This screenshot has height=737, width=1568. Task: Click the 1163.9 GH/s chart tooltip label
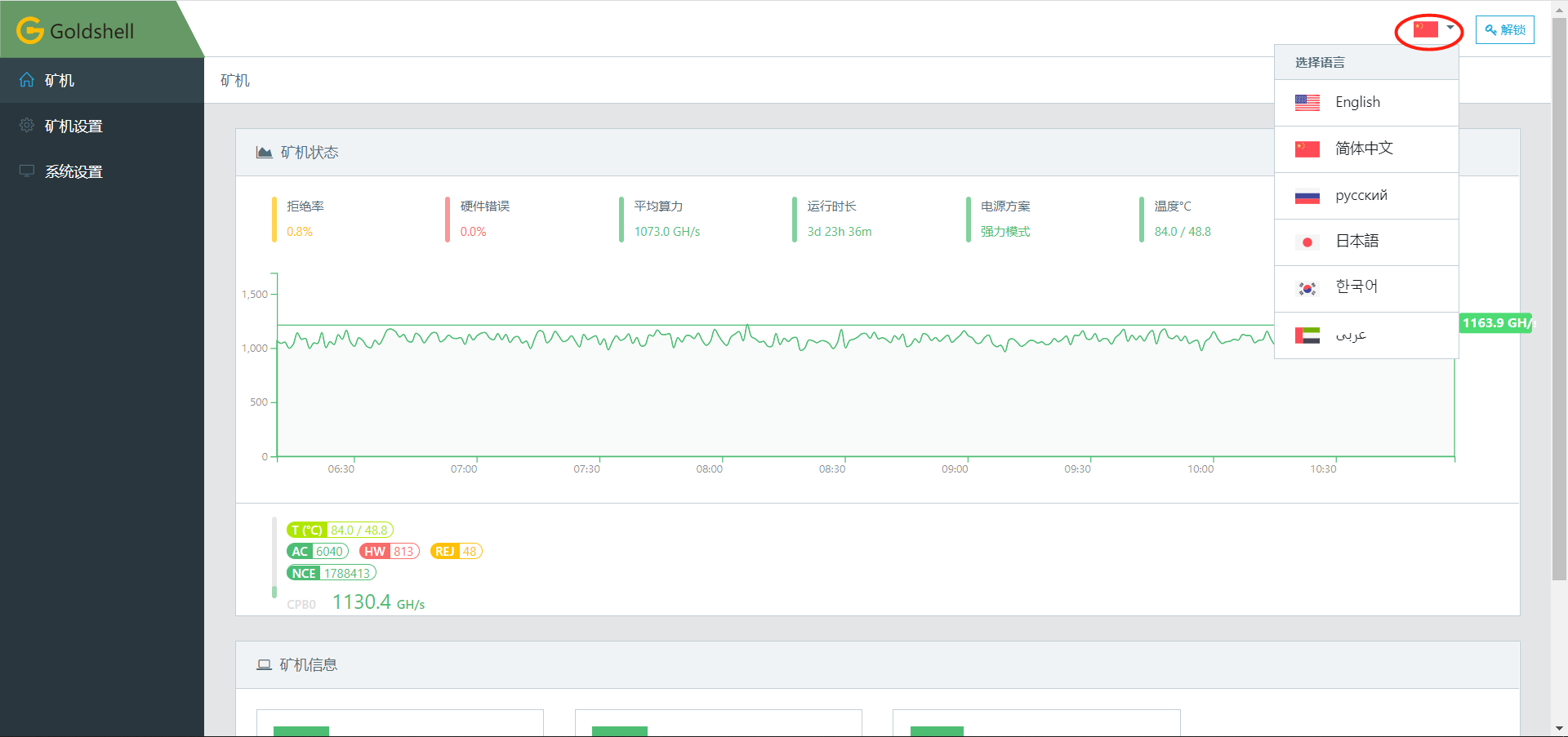click(x=1496, y=323)
